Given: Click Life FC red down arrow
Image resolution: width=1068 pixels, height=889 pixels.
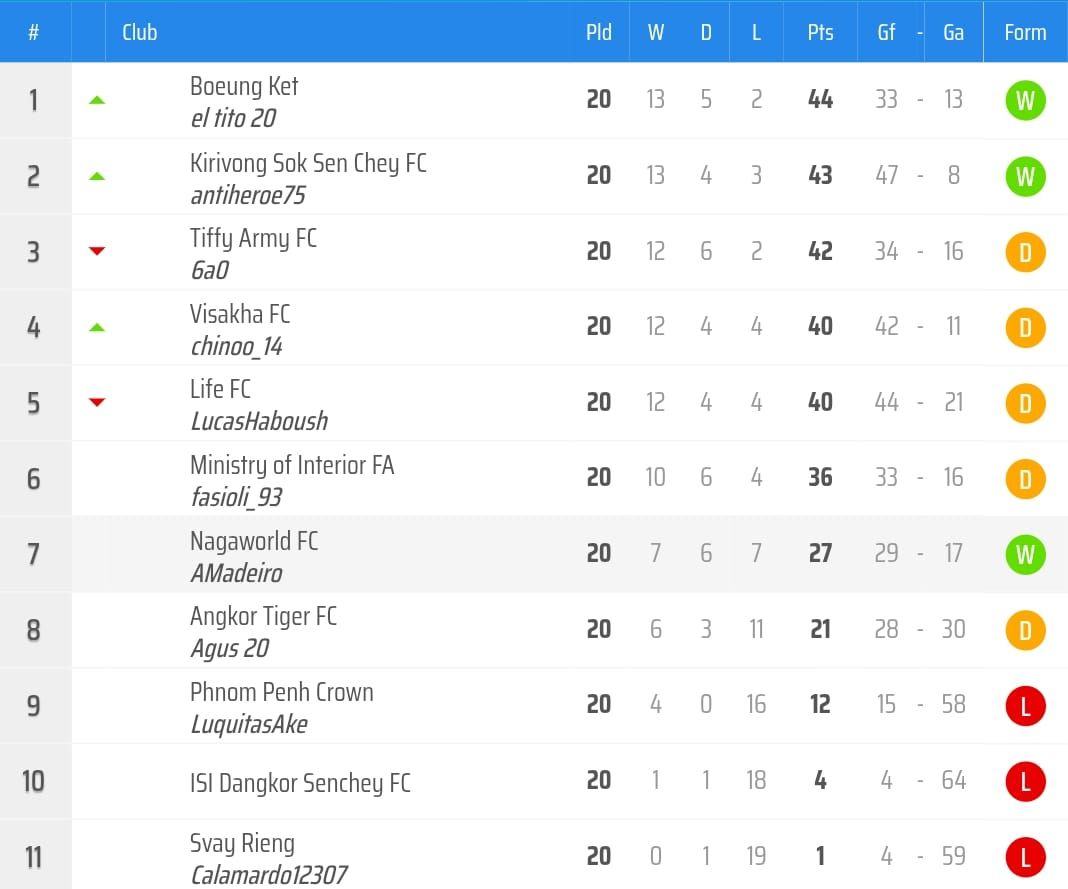Looking at the screenshot, I should (x=97, y=402).
